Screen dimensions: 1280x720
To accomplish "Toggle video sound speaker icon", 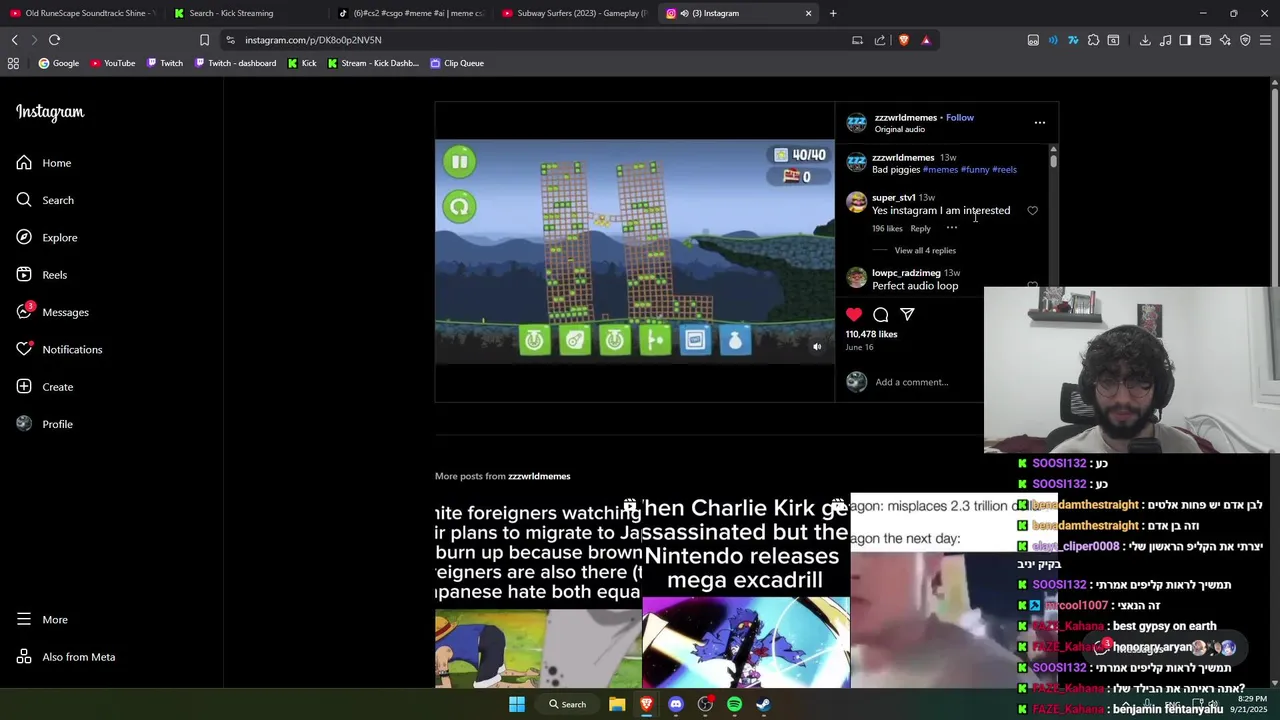I will pyautogui.click(x=817, y=347).
